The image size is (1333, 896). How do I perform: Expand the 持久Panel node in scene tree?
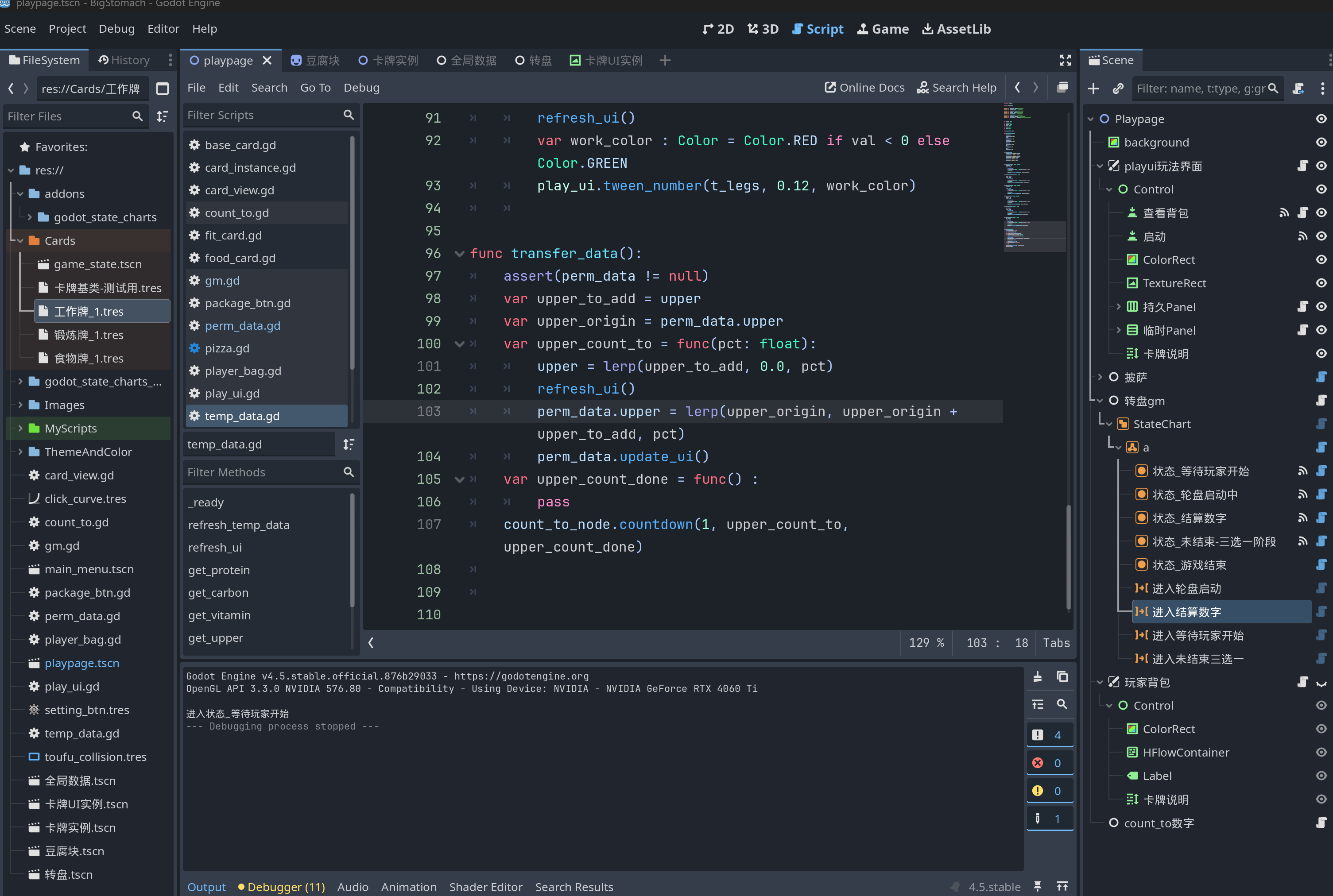pyautogui.click(x=1119, y=307)
